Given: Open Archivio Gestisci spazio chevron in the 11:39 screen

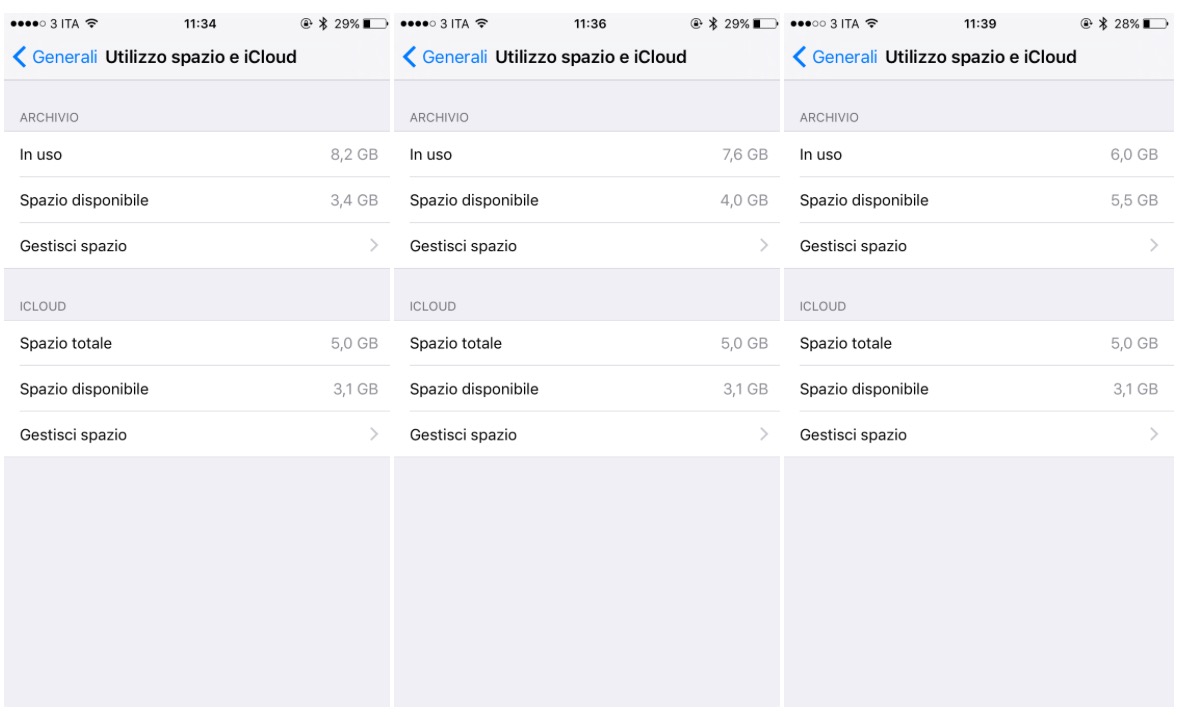Looking at the screenshot, I should pos(1153,246).
